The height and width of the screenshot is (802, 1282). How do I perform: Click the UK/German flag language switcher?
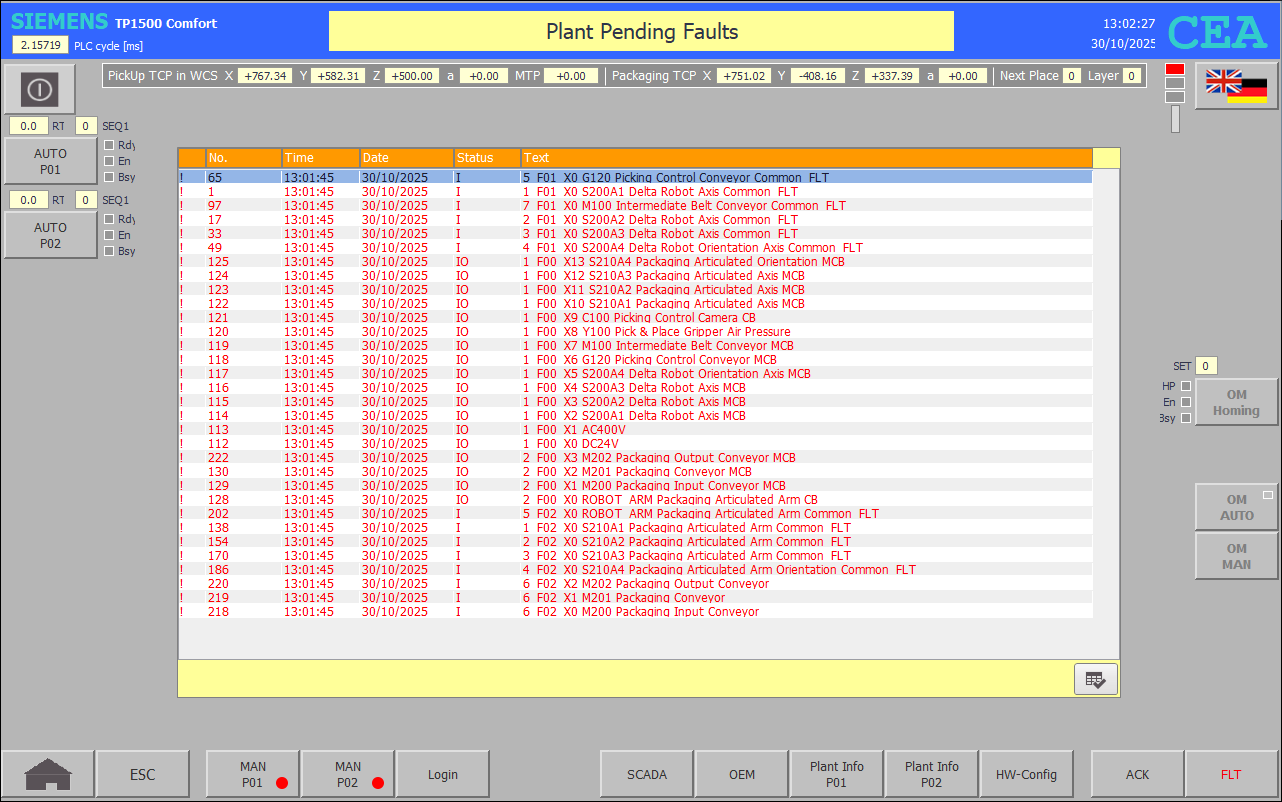1236,86
